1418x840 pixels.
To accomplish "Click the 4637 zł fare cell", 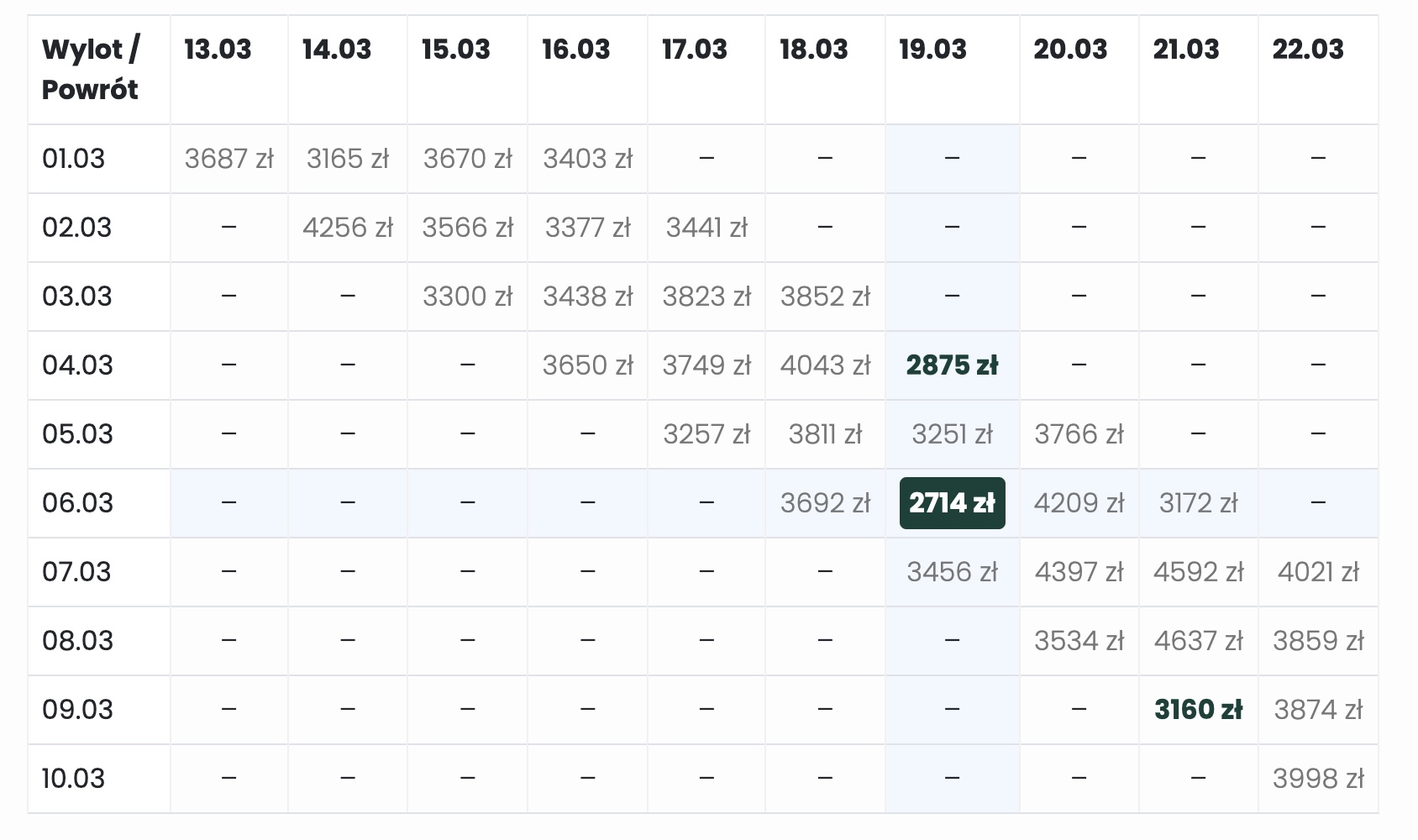I will tap(1198, 641).
